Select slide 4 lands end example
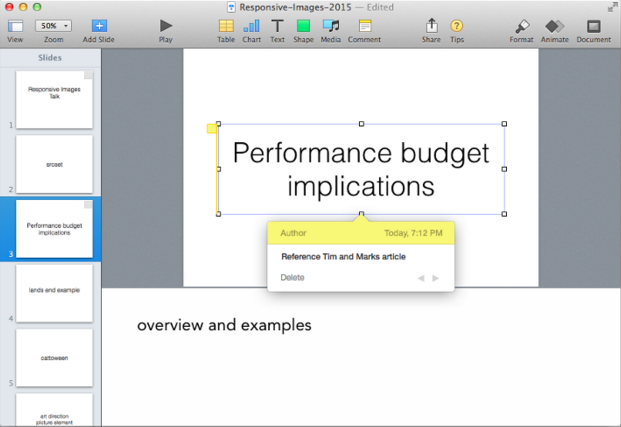This screenshot has width=621, height=427. click(x=54, y=293)
